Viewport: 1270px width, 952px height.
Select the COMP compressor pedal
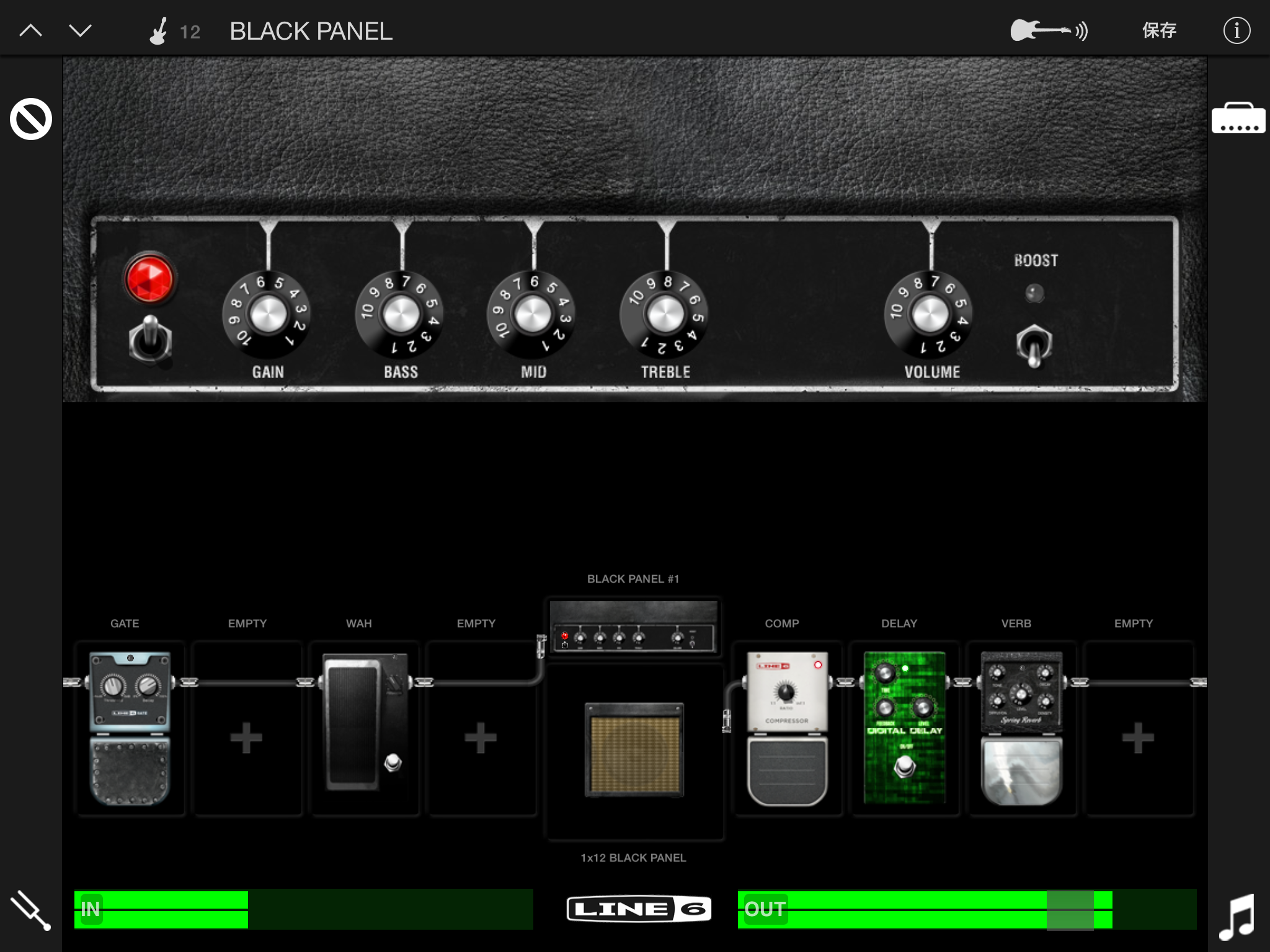tap(787, 728)
